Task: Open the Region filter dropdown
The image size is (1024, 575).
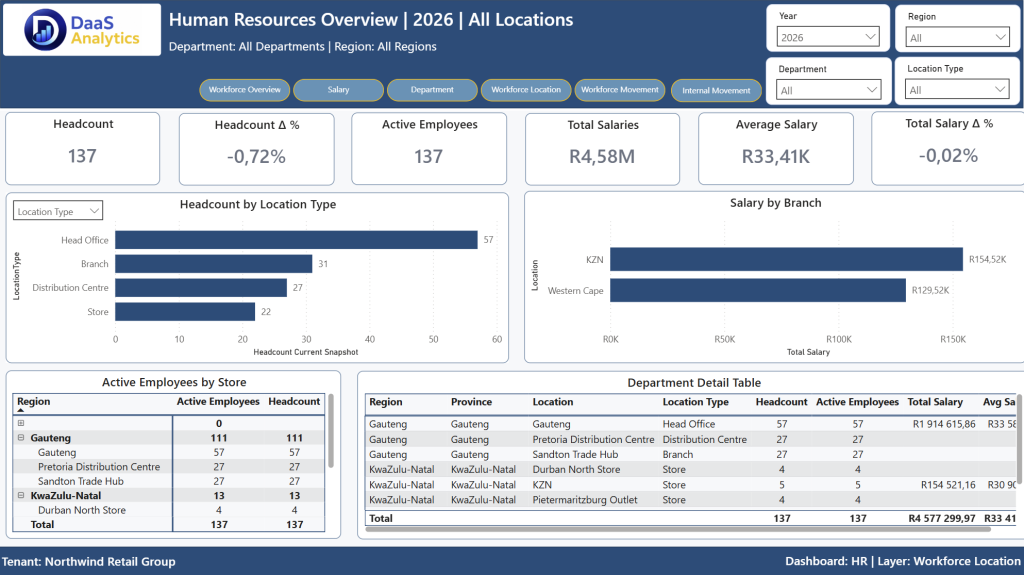Action: pos(957,37)
